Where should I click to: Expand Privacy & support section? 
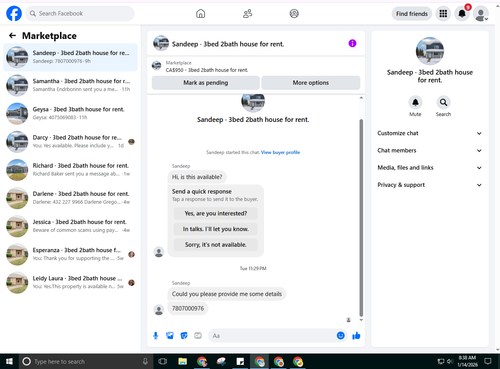tap(430, 185)
